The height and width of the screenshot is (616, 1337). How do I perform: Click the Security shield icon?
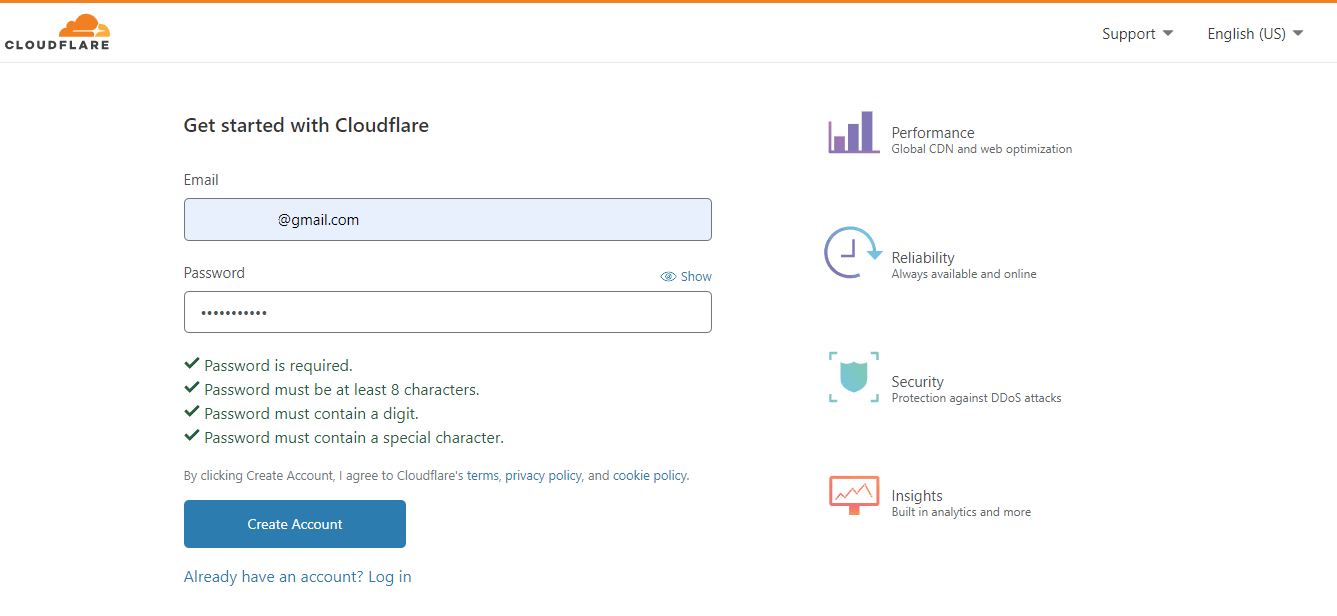(853, 377)
